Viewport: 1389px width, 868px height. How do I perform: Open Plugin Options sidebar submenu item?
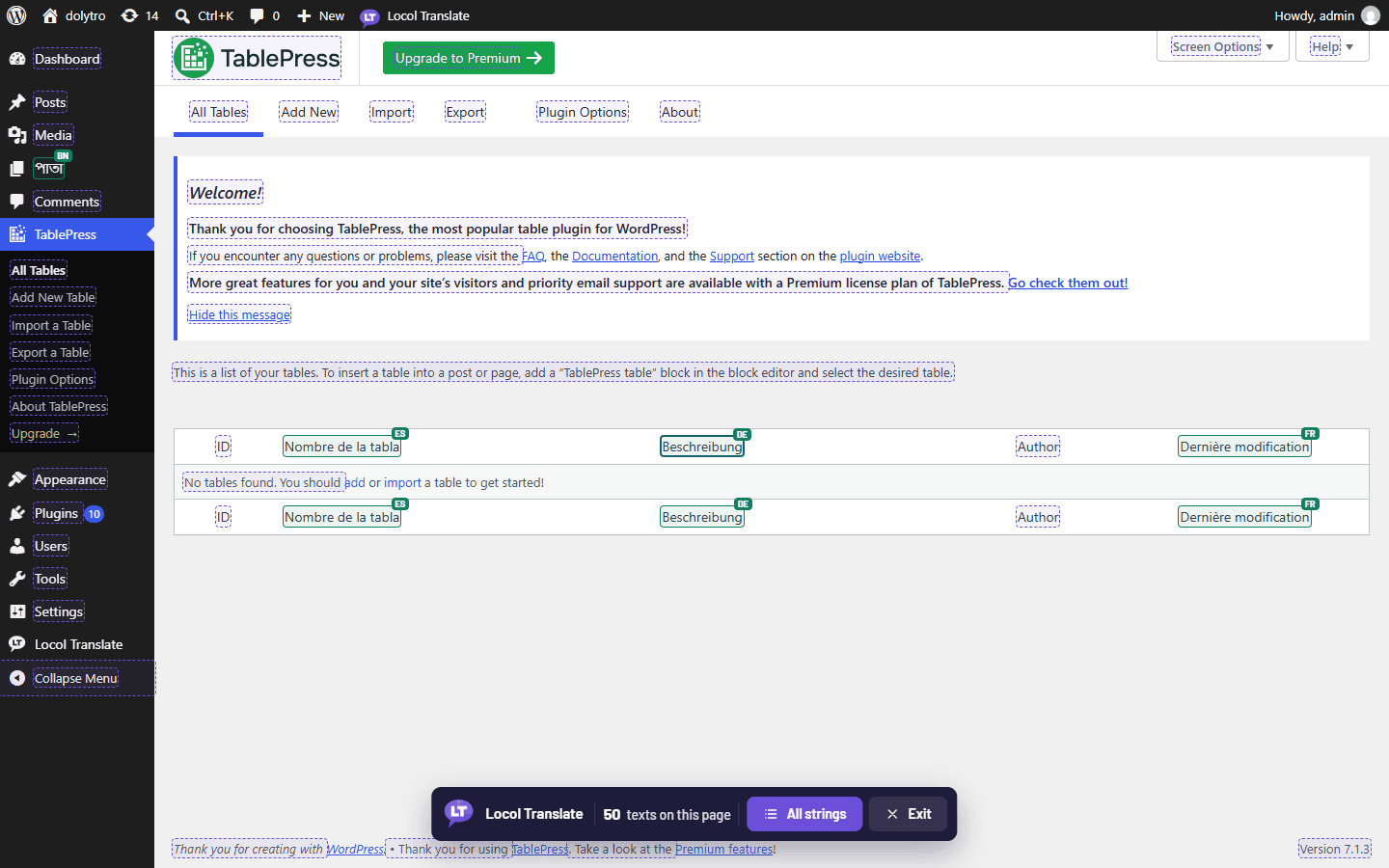coord(52,379)
